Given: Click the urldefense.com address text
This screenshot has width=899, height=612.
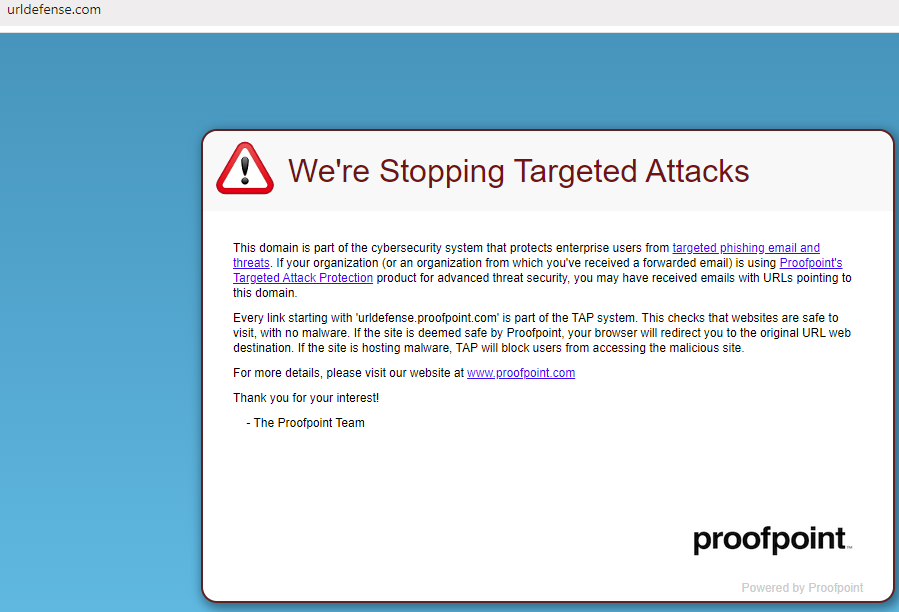Looking at the screenshot, I should (54, 10).
